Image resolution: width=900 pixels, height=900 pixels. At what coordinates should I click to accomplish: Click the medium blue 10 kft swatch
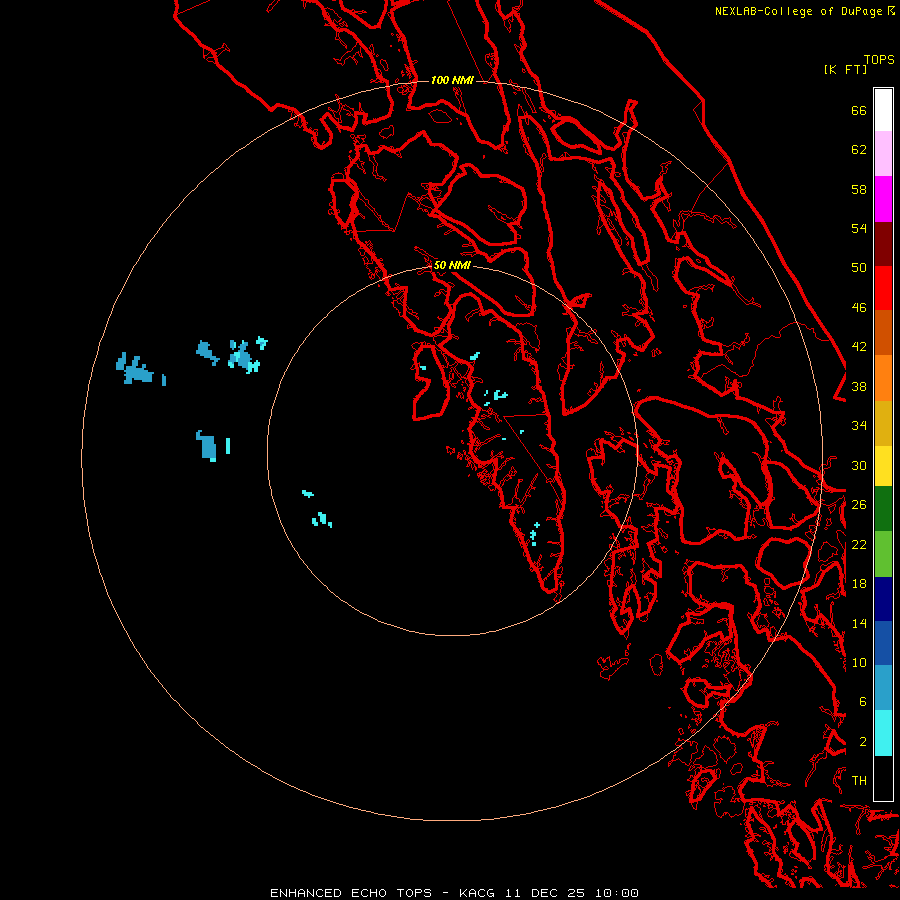click(x=883, y=643)
